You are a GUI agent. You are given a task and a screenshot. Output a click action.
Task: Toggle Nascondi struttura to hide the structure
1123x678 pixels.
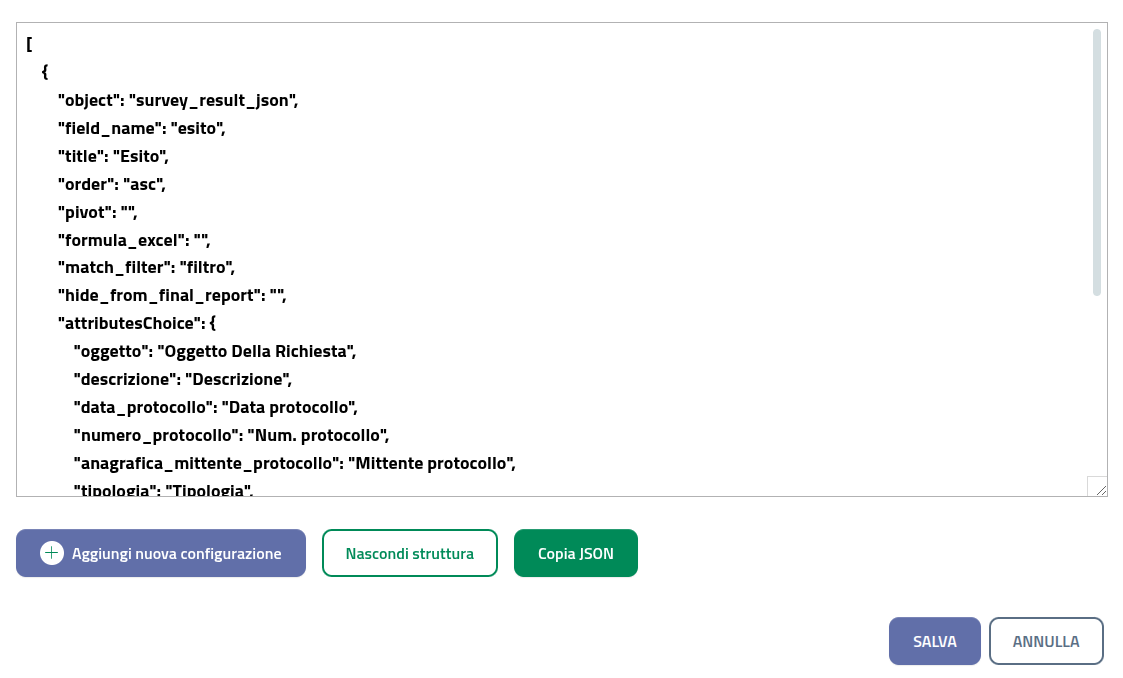tap(409, 553)
